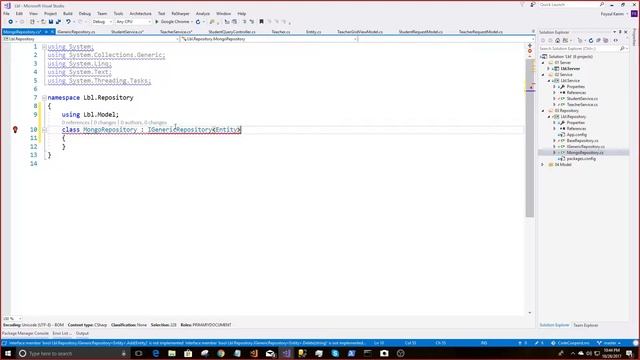
Task: Click the Solution Explorer Refresh icon
Action: pos(591,40)
